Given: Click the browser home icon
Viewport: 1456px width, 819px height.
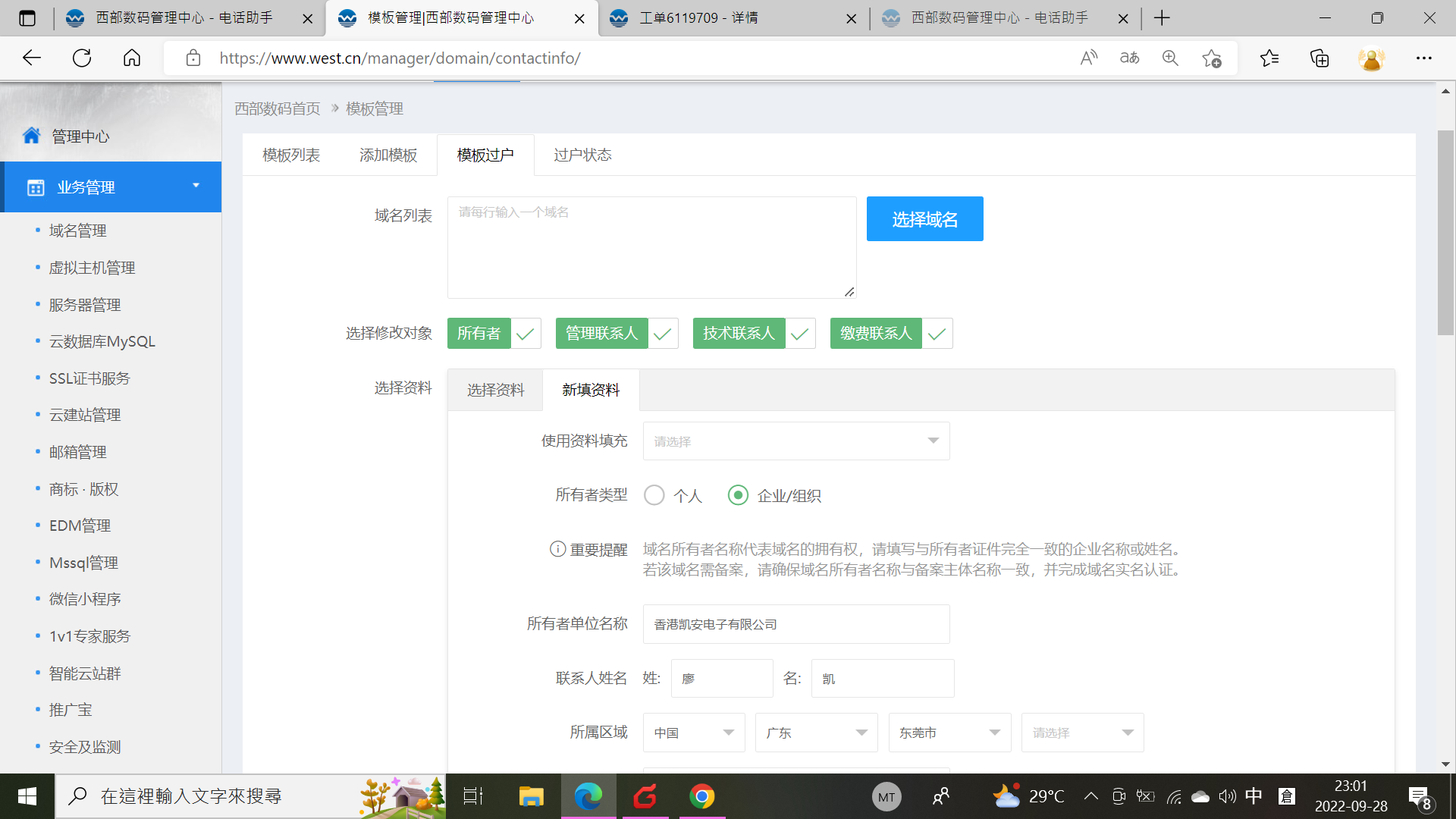Looking at the screenshot, I should 132,58.
